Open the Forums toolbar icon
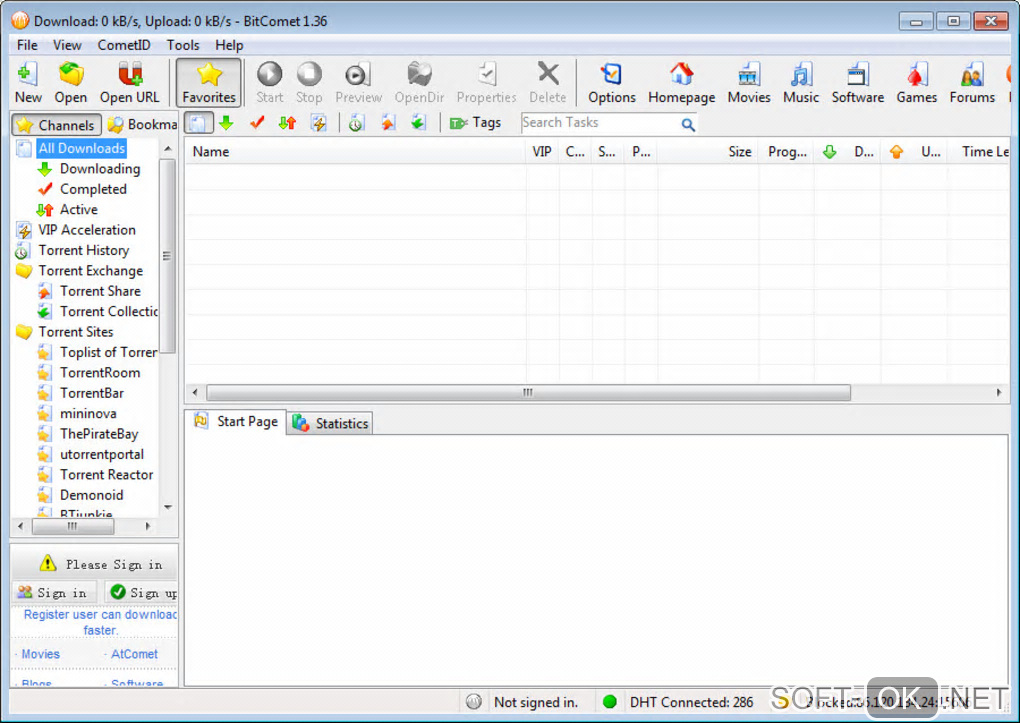 (972, 83)
